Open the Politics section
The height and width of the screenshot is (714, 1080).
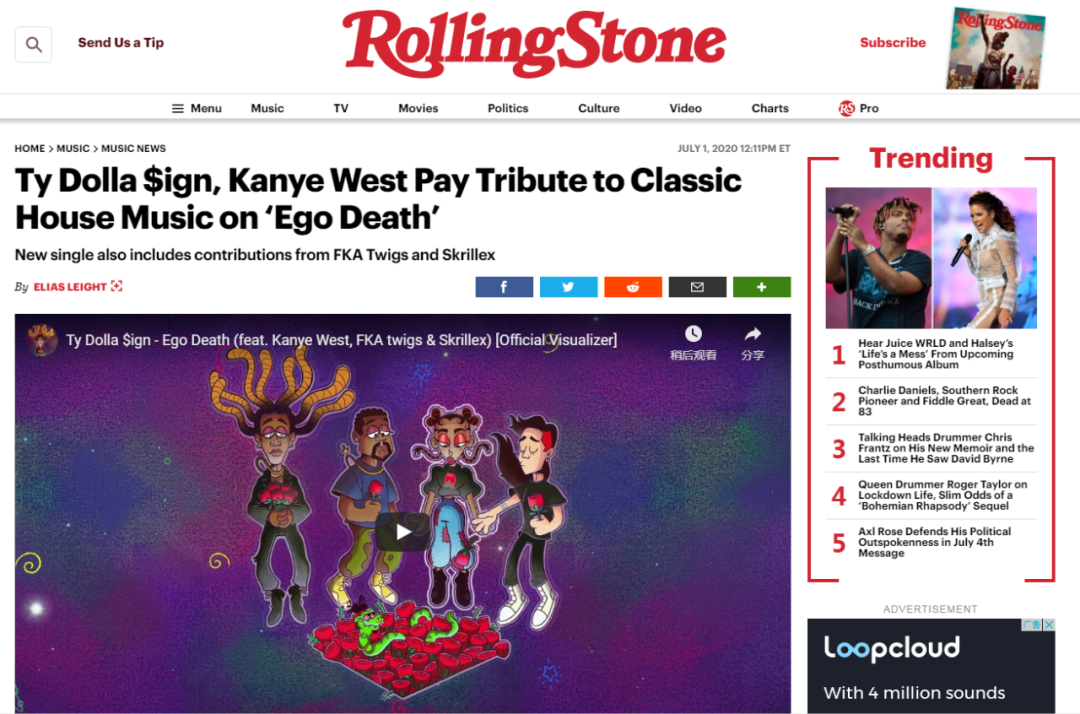(x=508, y=108)
